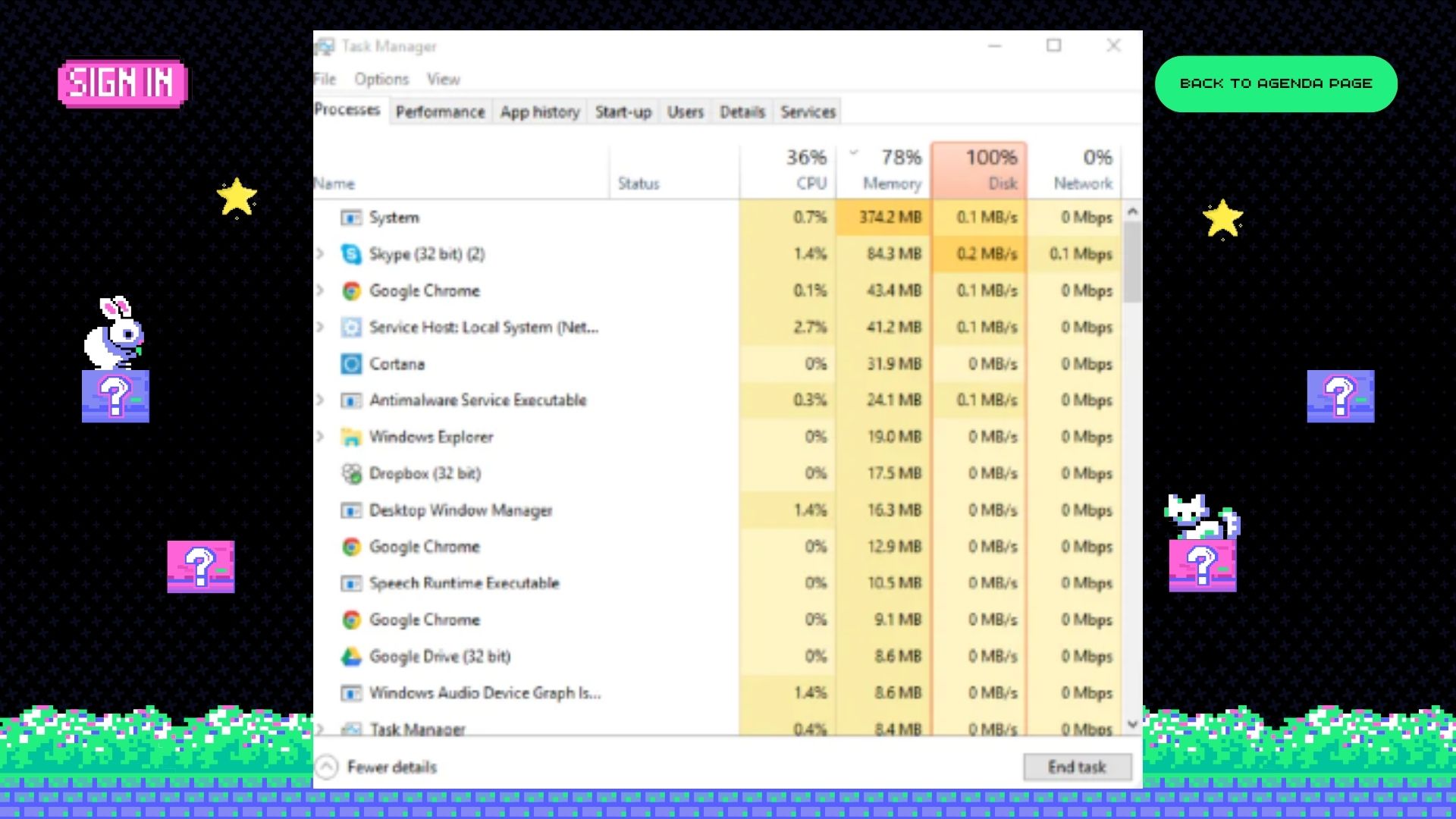The image size is (1456, 819).
Task: Open the File menu
Action: tap(325, 79)
